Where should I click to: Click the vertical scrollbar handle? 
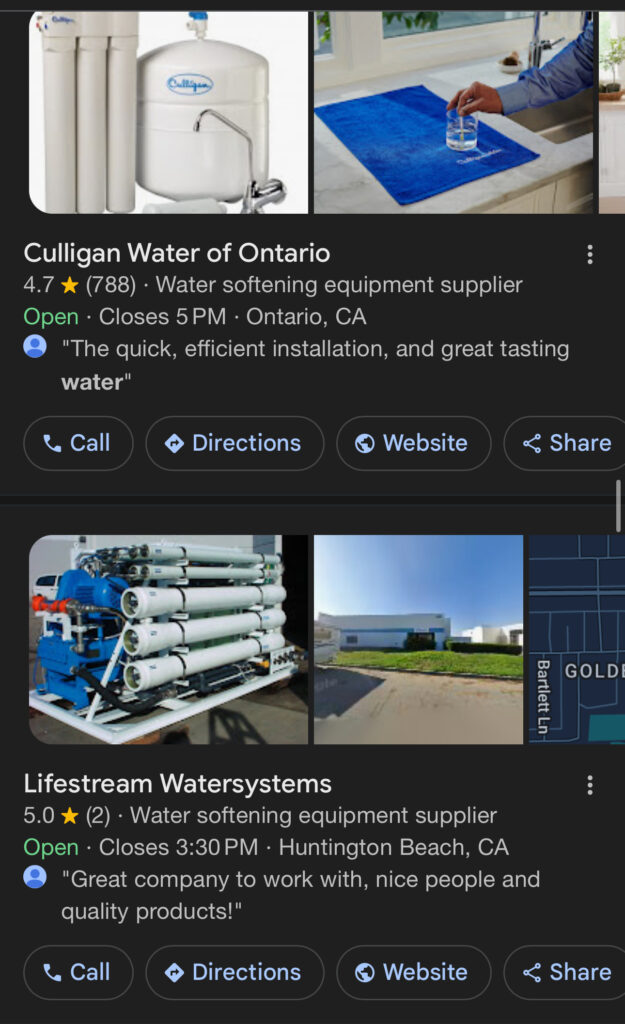click(x=619, y=506)
